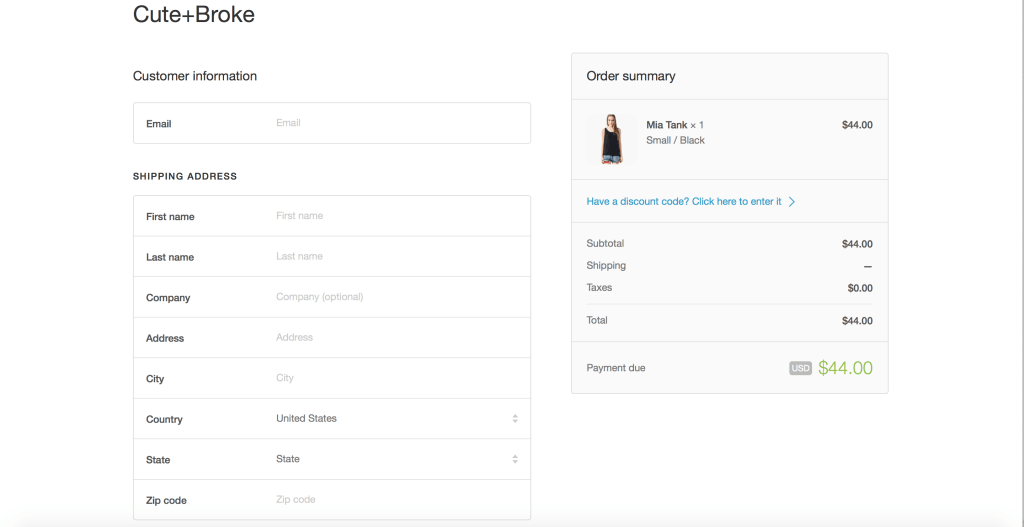Click the up-down arrows in the State row
This screenshot has height=527, width=1024.
click(515, 459)
